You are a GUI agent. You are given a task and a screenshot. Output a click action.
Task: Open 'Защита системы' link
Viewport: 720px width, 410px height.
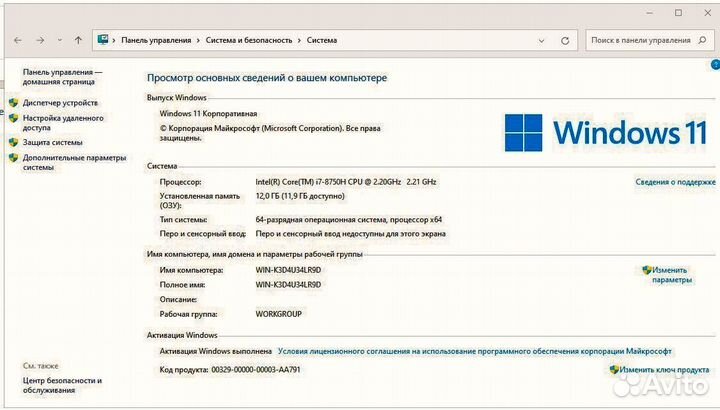coord(53,142)
